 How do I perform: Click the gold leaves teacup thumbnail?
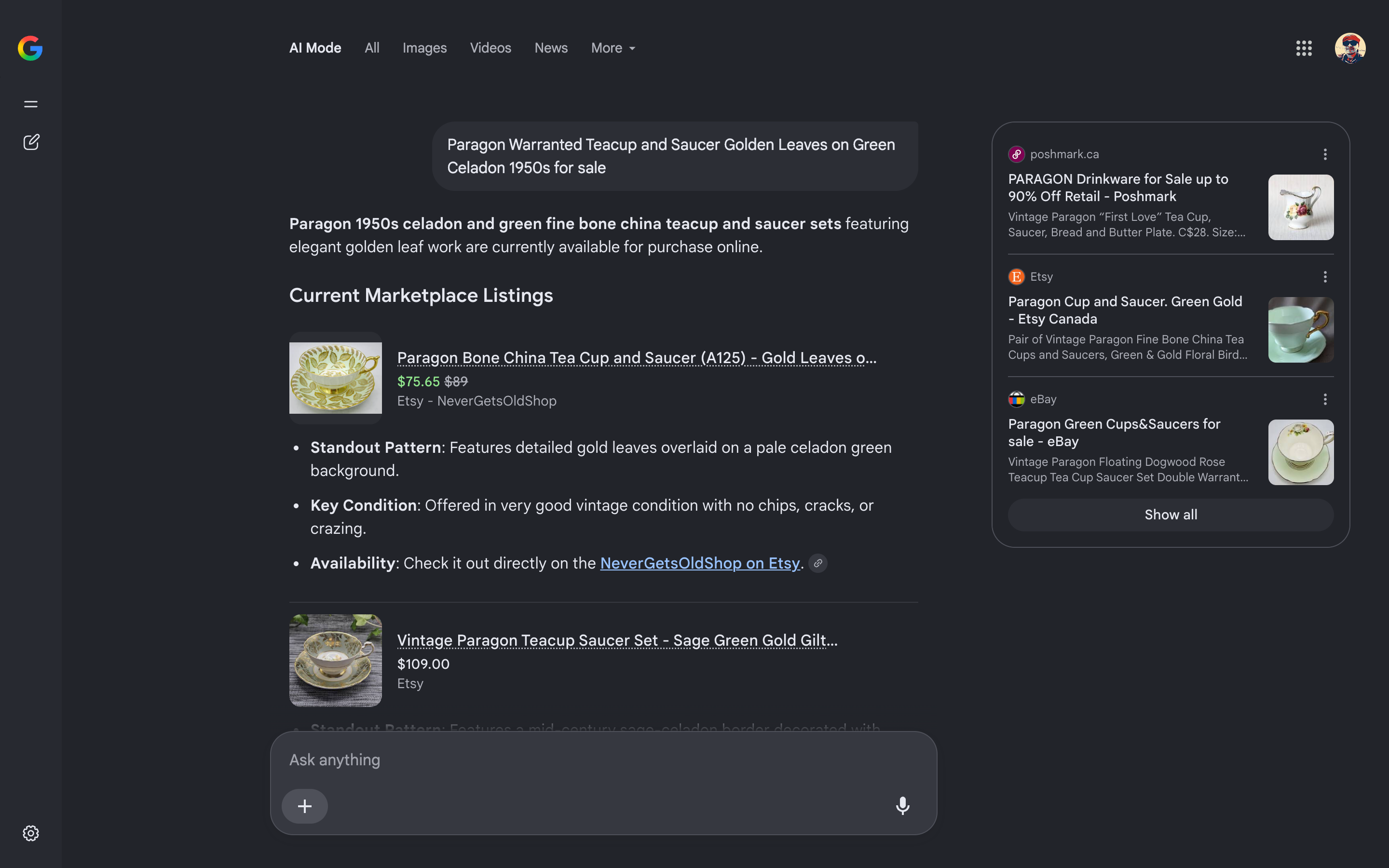tap(335, 378)
